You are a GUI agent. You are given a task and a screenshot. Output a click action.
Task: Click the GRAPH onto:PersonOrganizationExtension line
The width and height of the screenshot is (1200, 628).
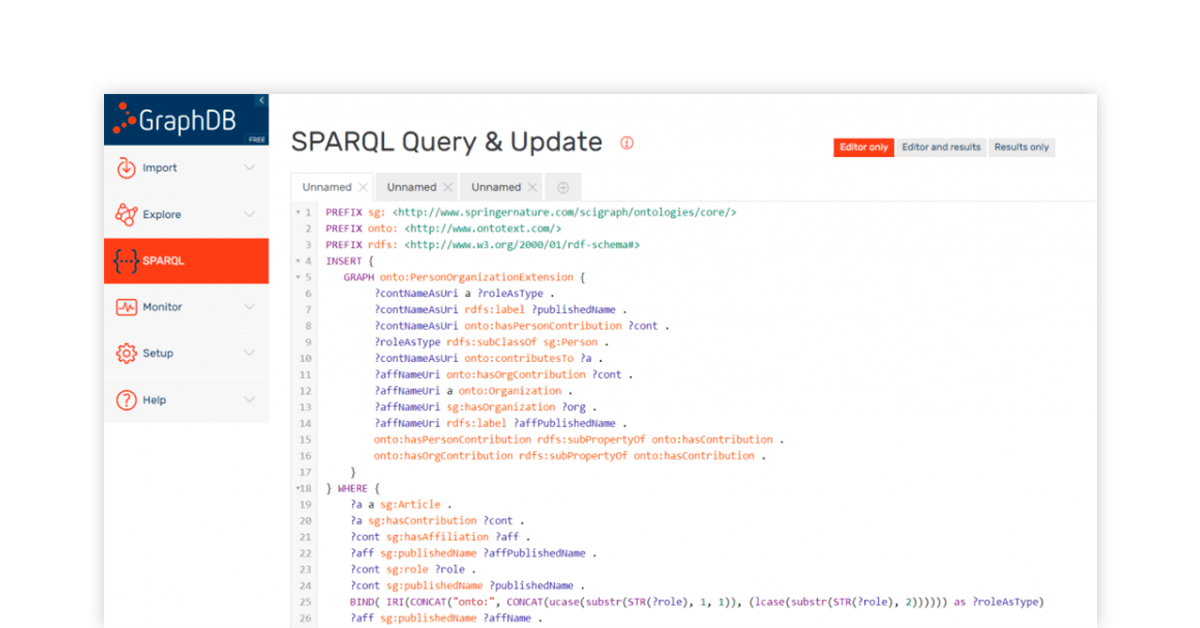[463, 277]
